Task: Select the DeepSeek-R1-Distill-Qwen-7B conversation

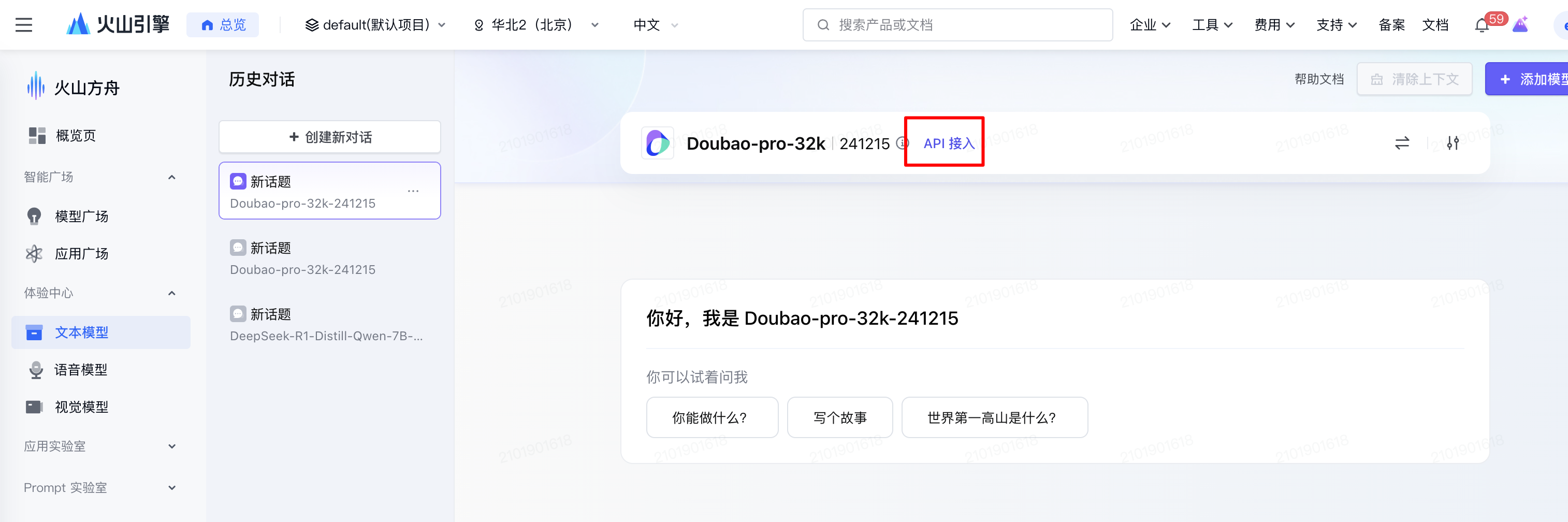Action: click(x=330, y=324)
